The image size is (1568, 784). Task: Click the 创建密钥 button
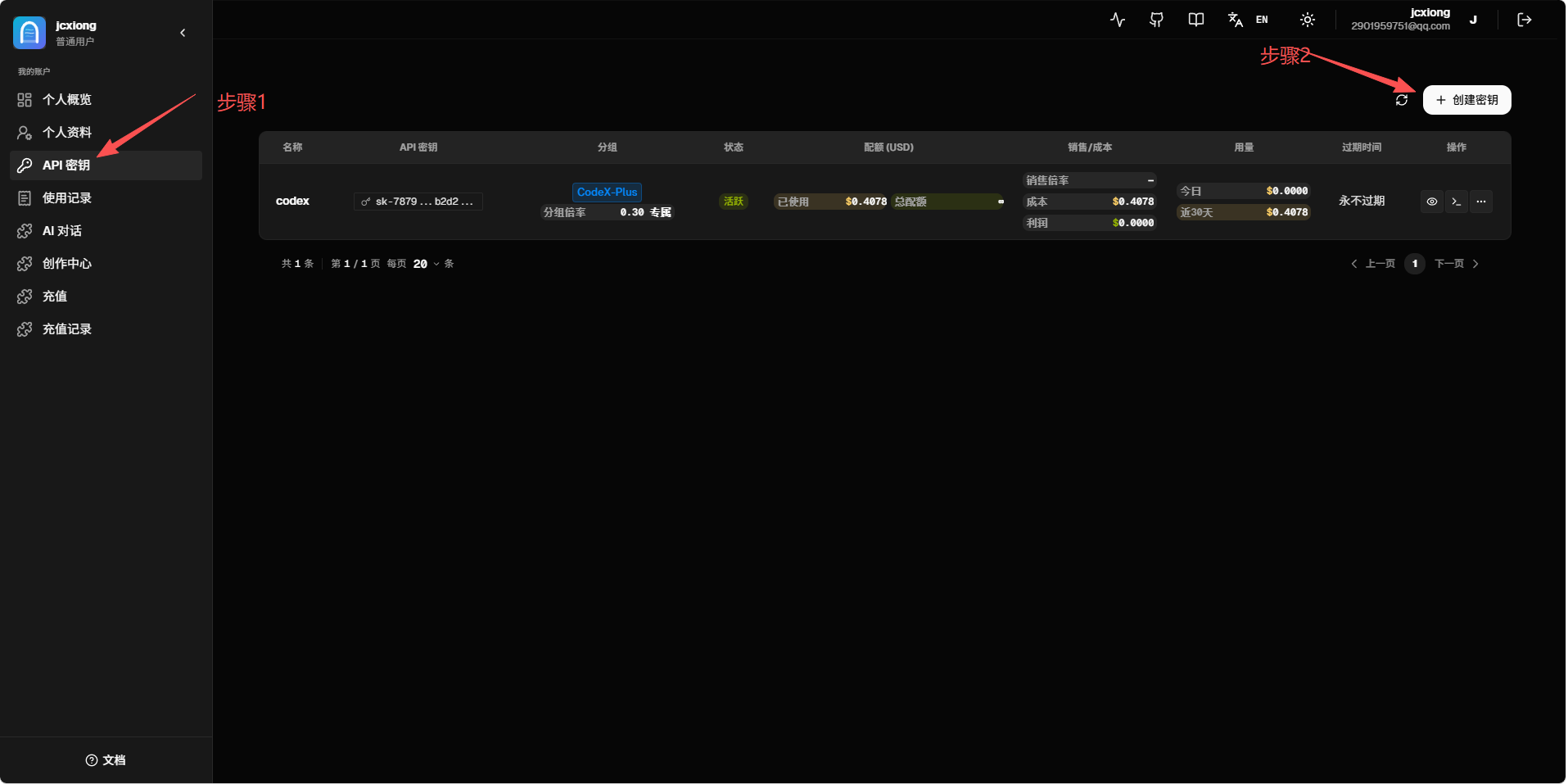(x=1466, y=100)
